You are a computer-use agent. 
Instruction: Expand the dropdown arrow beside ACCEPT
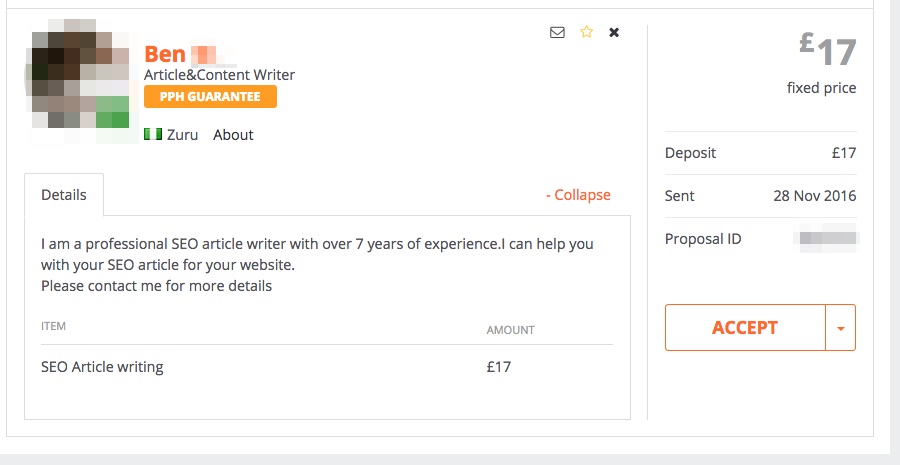click(841, 328)
